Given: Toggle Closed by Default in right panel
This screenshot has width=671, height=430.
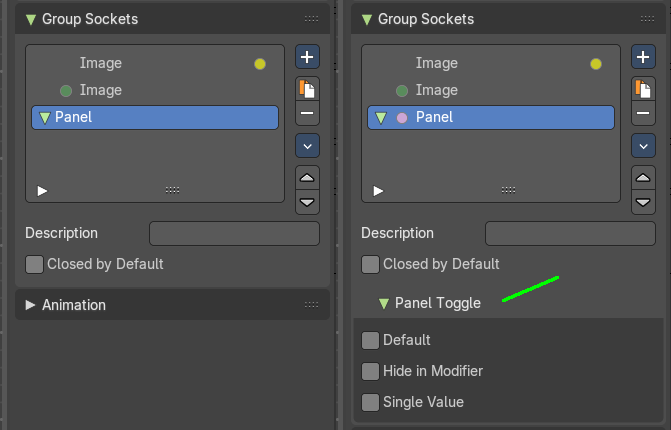Looking at the screenshot, I should (370, 264).
